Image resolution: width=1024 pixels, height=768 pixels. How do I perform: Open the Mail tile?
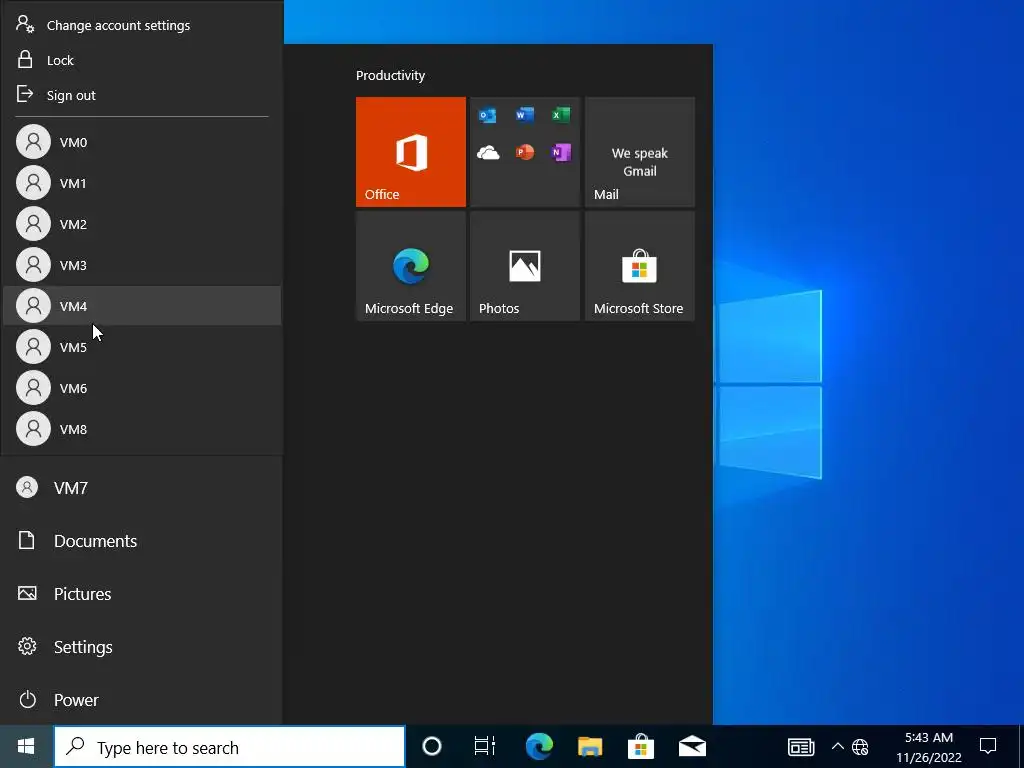tap(640, 152)
